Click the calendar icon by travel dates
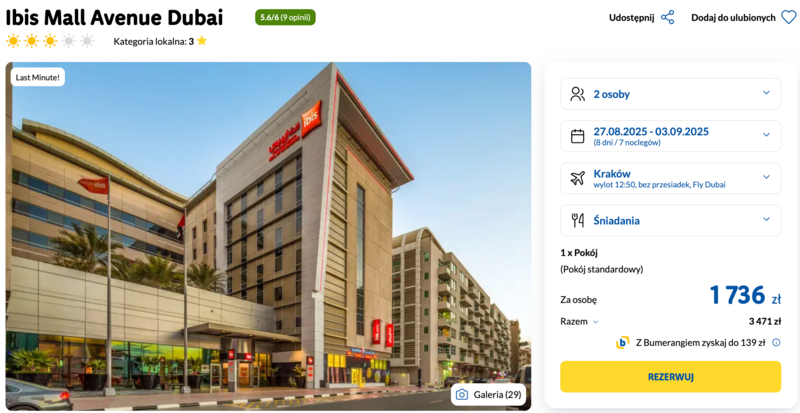The image size is (800, 413). coord(578,136)
